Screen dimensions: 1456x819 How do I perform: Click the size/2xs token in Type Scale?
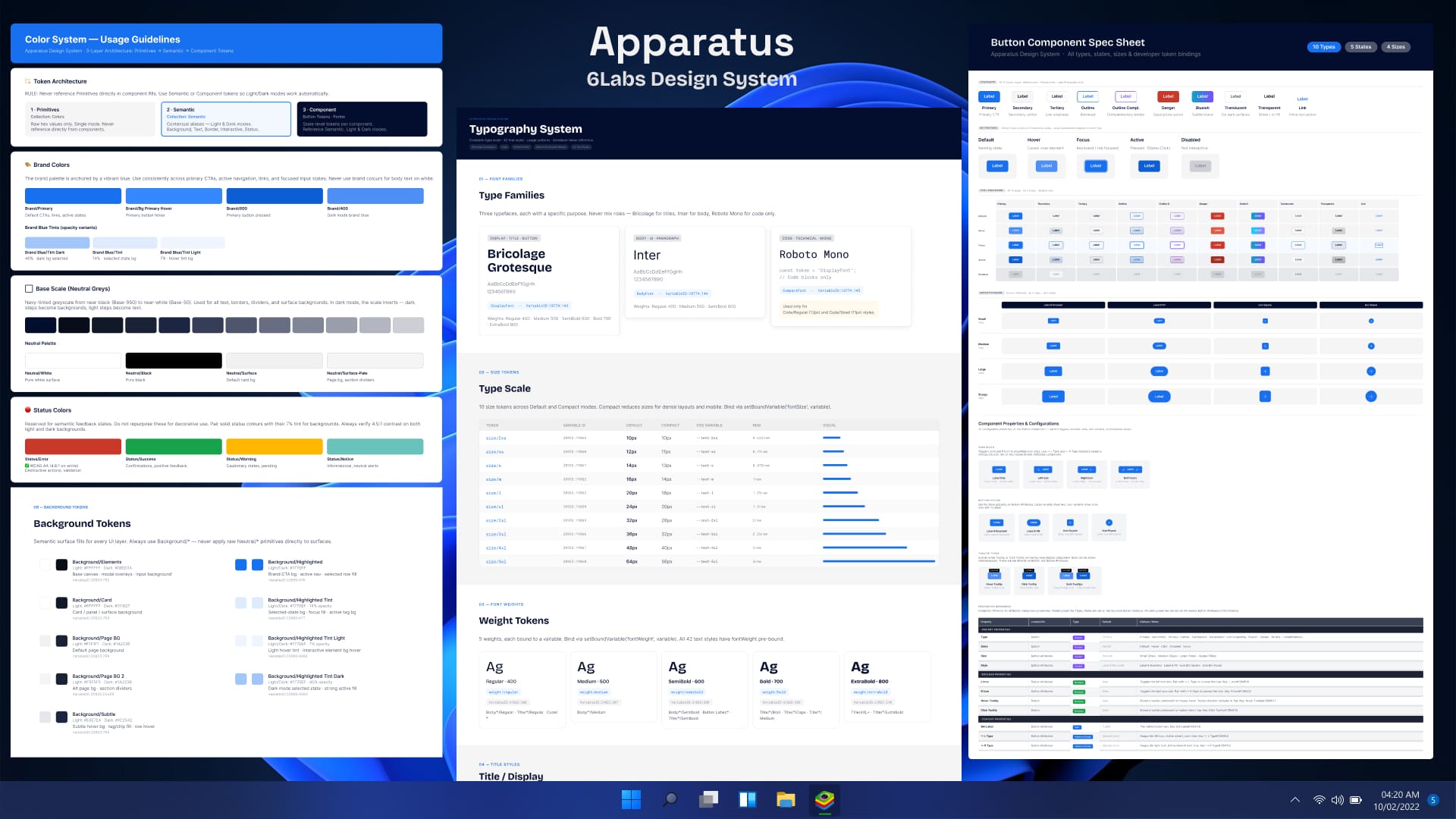(x=496, y=438)
